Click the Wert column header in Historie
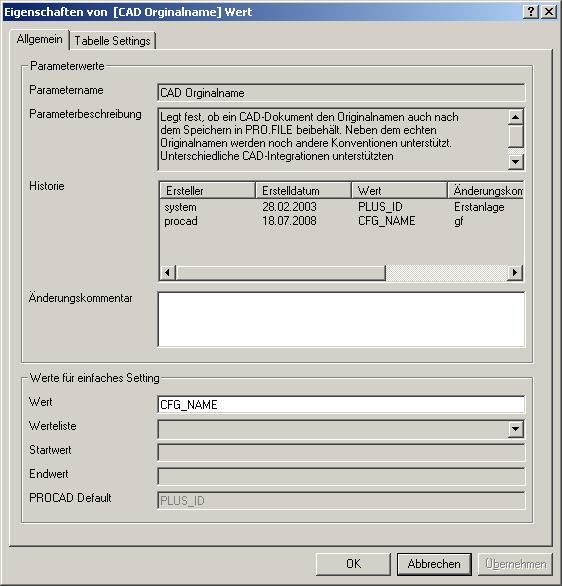562x586 pixels. point(399,191)
